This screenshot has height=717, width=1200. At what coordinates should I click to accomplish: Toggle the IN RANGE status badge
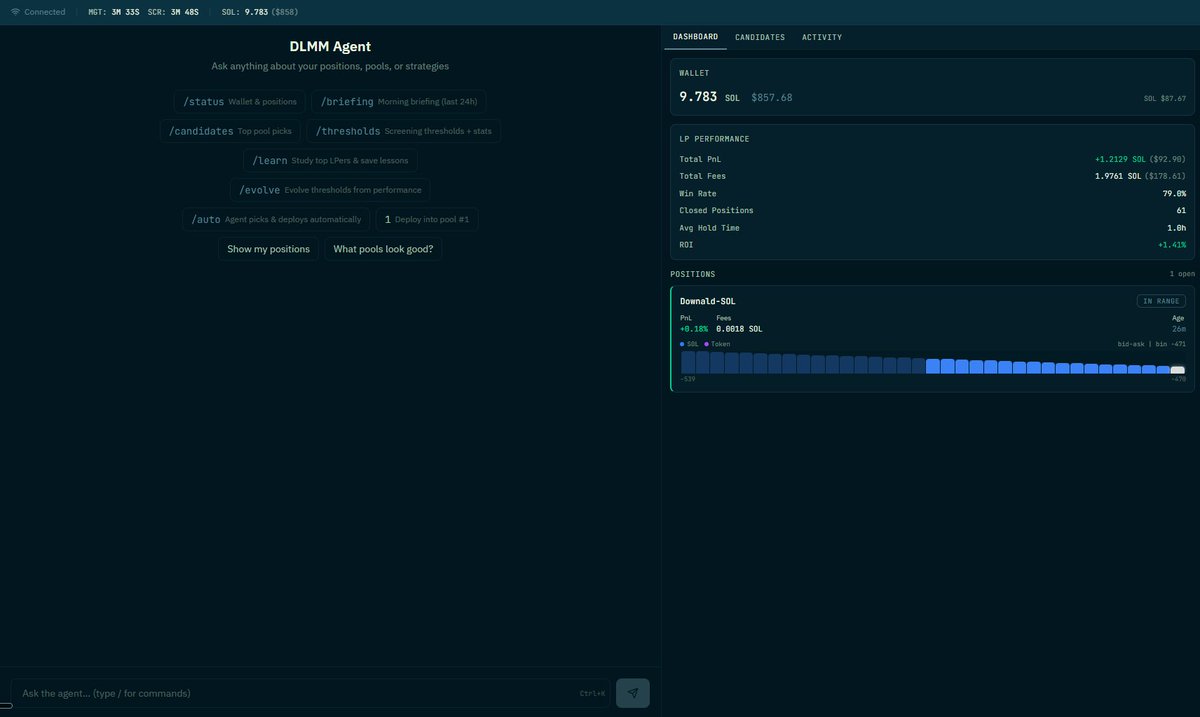[x=1160, y=299]
